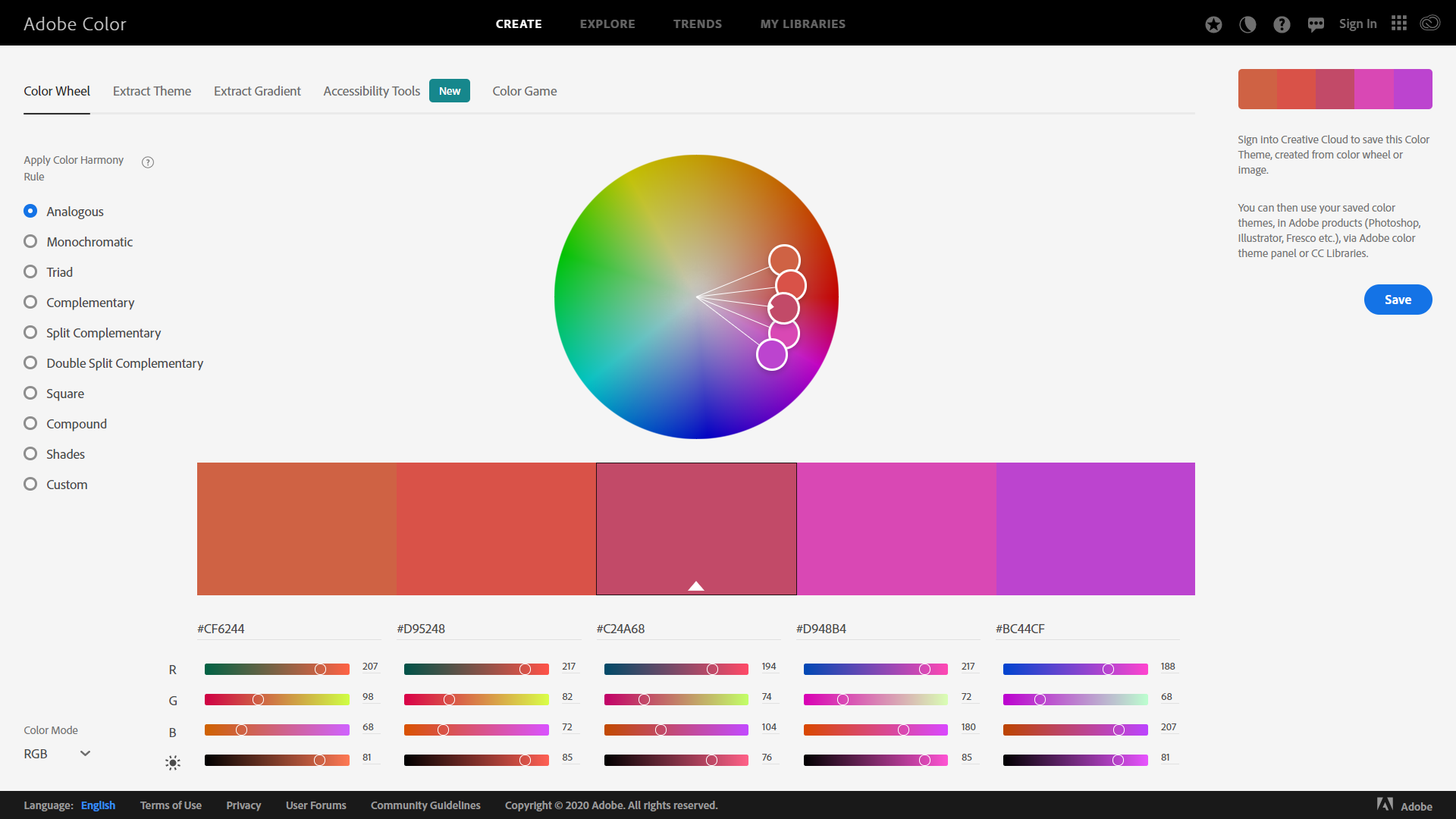This screenshot has width=1456, height=819.
Task: Switch to the Extract Theme tab
Action: point(152,91)
